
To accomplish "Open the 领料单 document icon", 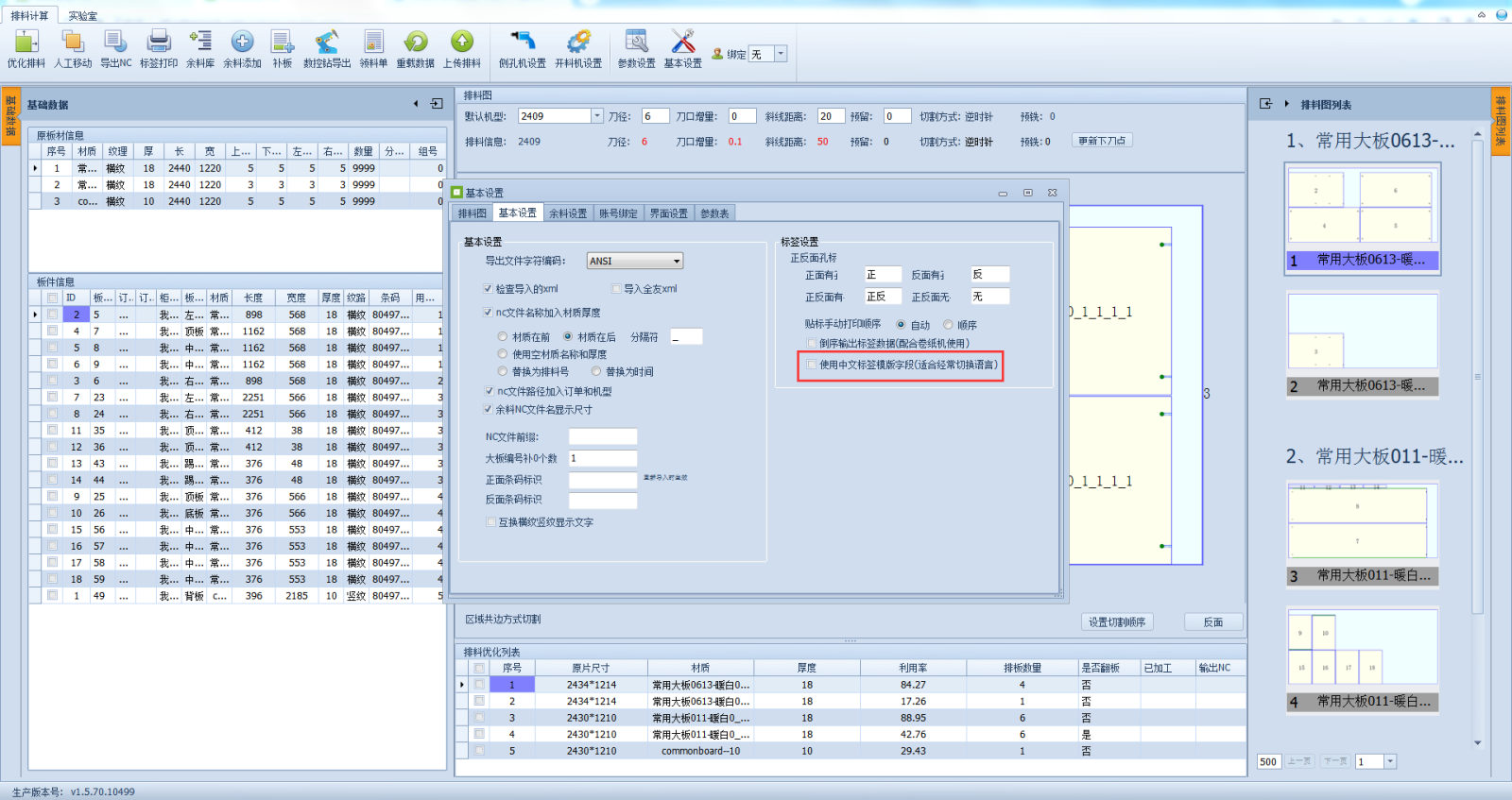I will coord(373,42).
